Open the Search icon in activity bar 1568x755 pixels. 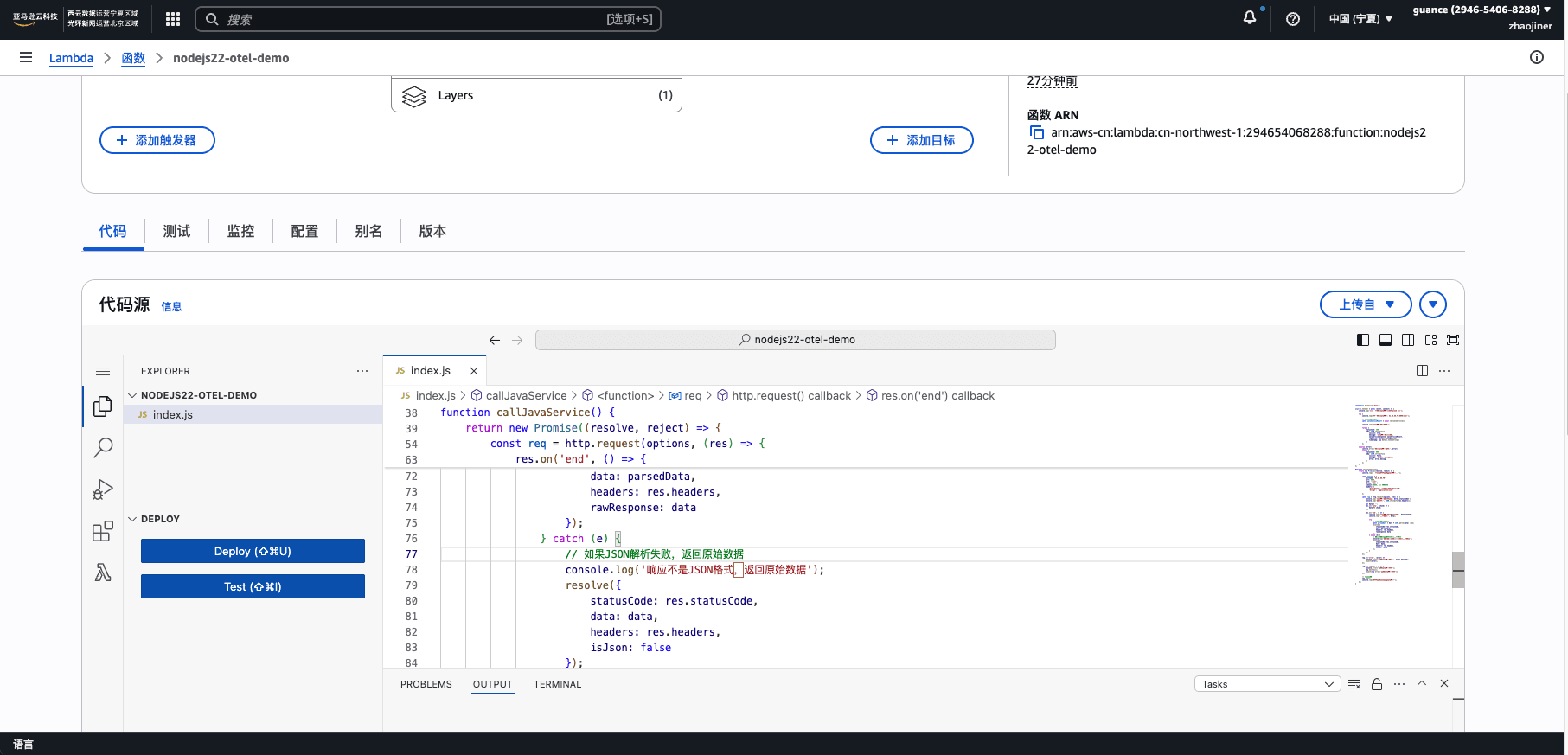[x=103, y=447]
